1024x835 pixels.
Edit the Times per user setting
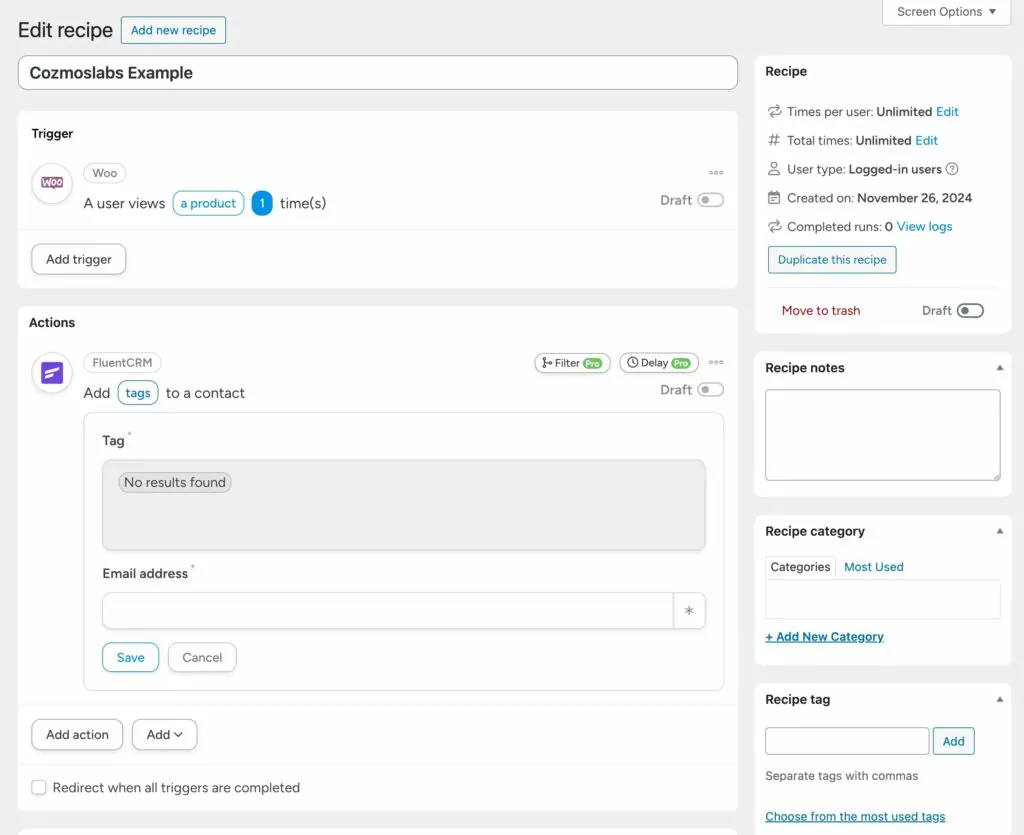(947, 112)
